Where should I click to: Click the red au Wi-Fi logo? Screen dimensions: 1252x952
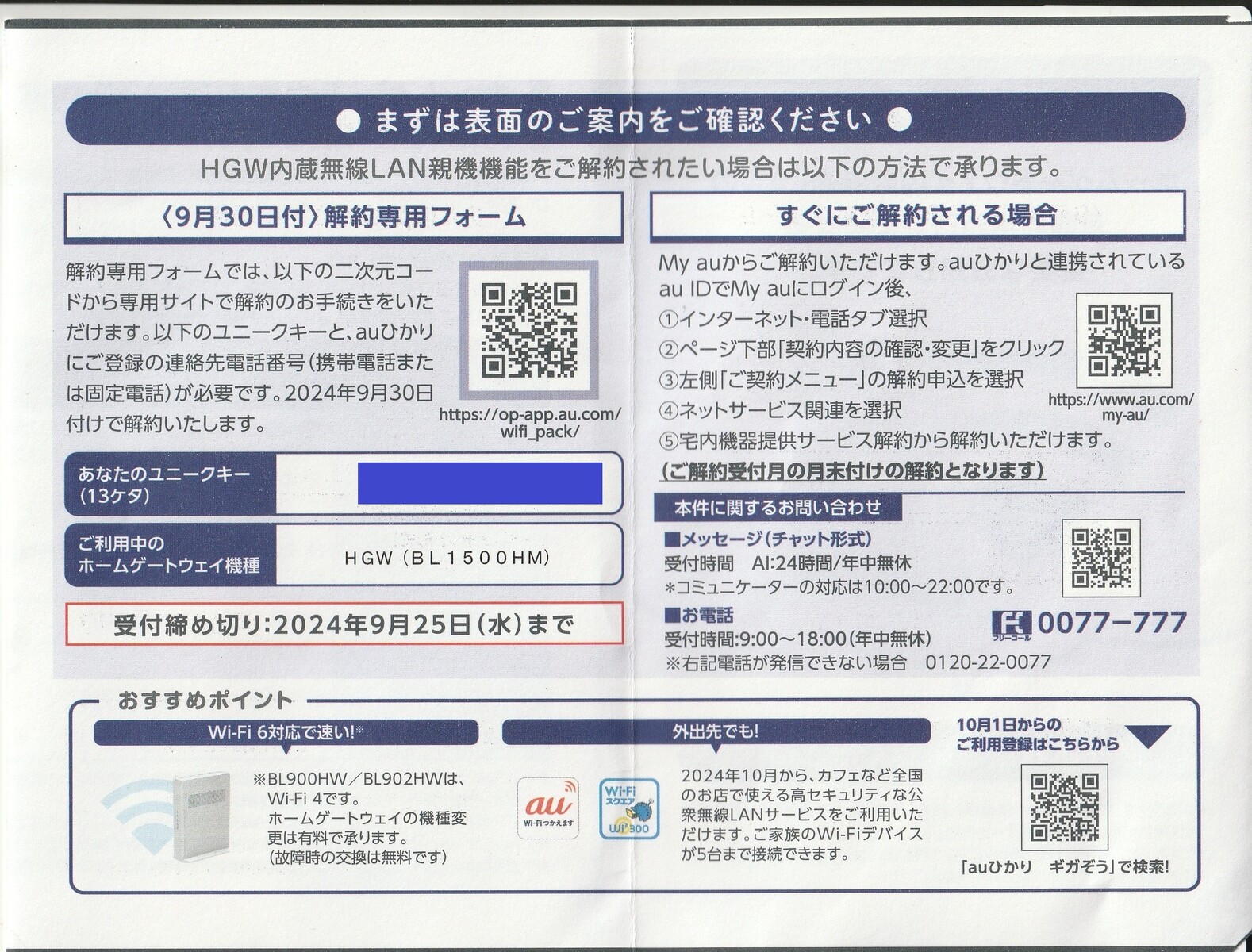pyautogui.click(x=547, y=808)
